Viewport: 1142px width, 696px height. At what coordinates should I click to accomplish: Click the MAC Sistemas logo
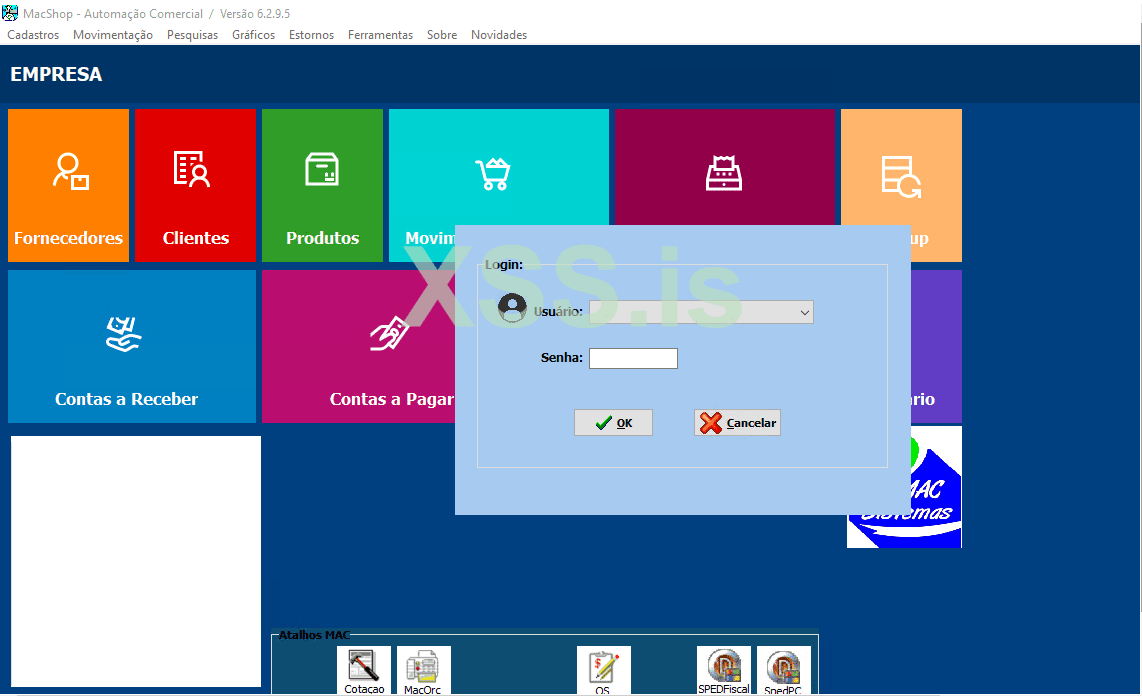[x=936, y=488]
